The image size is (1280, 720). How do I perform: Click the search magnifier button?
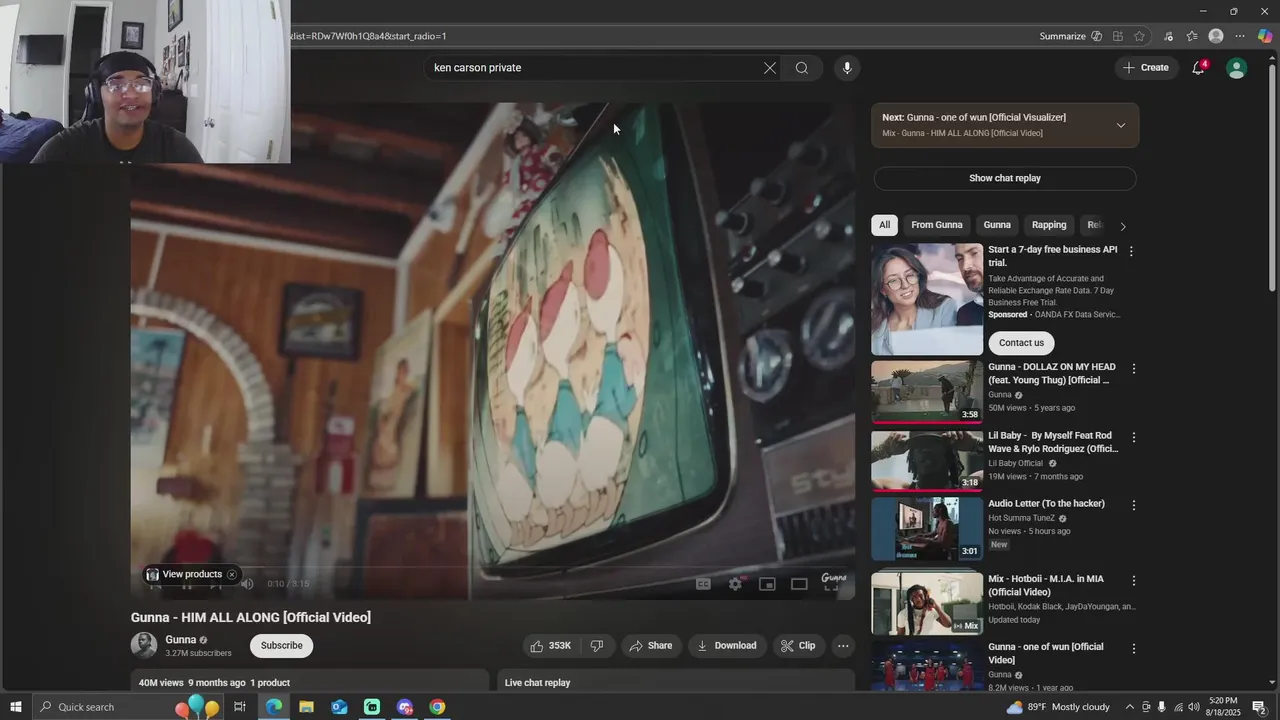(x=802, y=68)
